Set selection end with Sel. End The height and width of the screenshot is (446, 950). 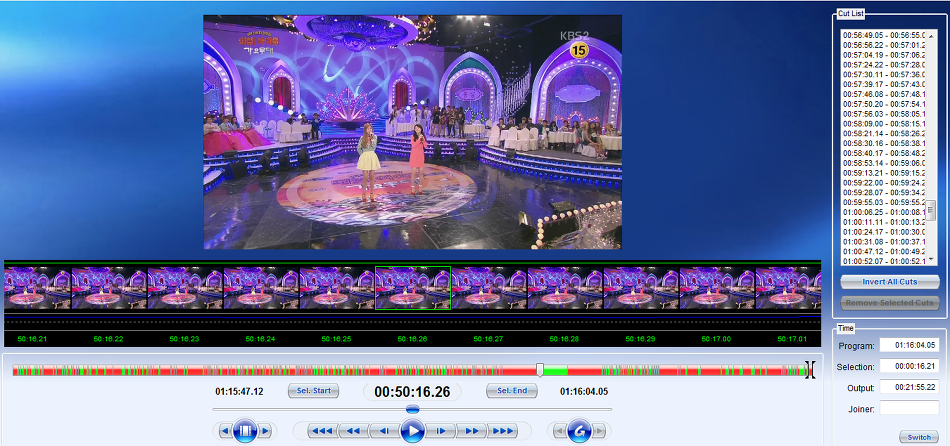(512, 391)
